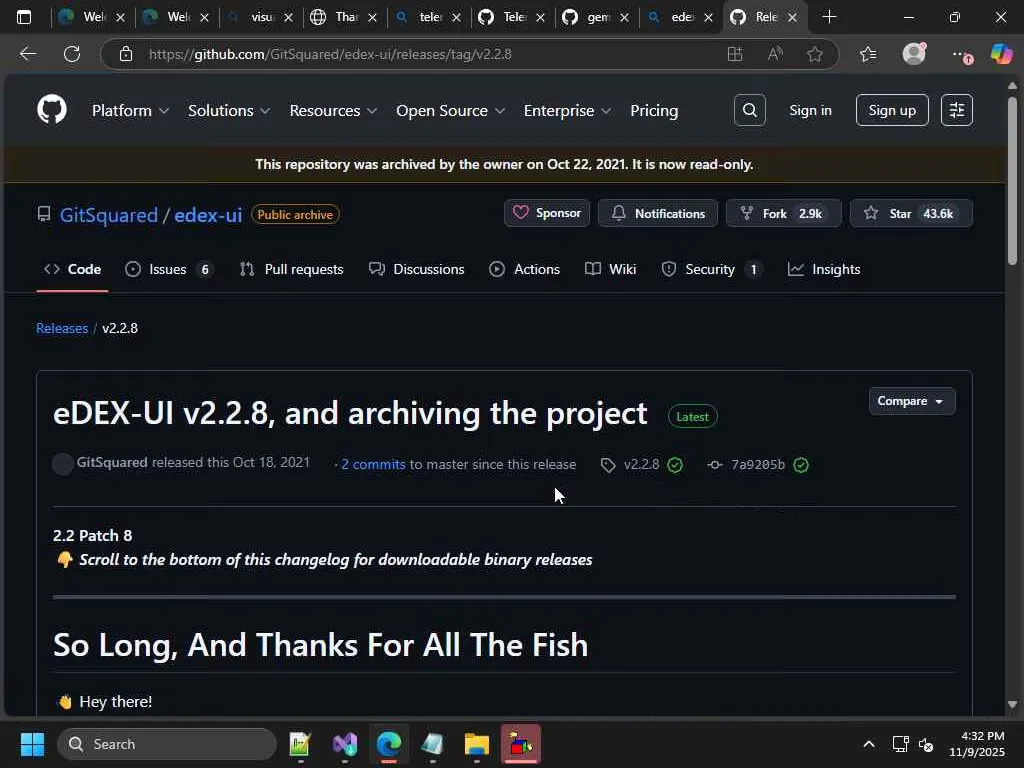The image size is (1024, 768).
Task: Fork the edex-ui repository
Action: [x=784, y=214]
